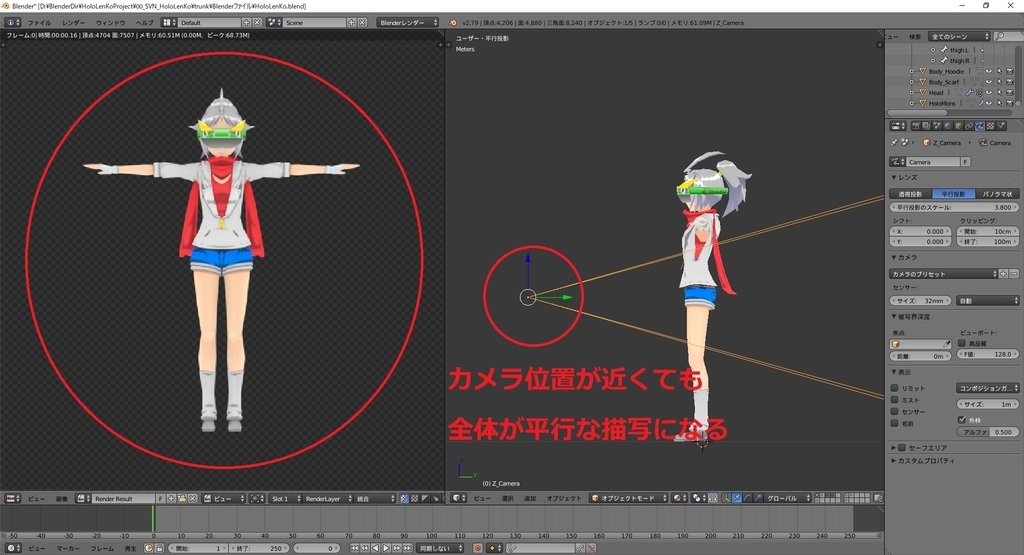The width and height of the screenshot is (1024, 555).
Task: Enable the ミスト checkbox
Action: pos(895,400)
